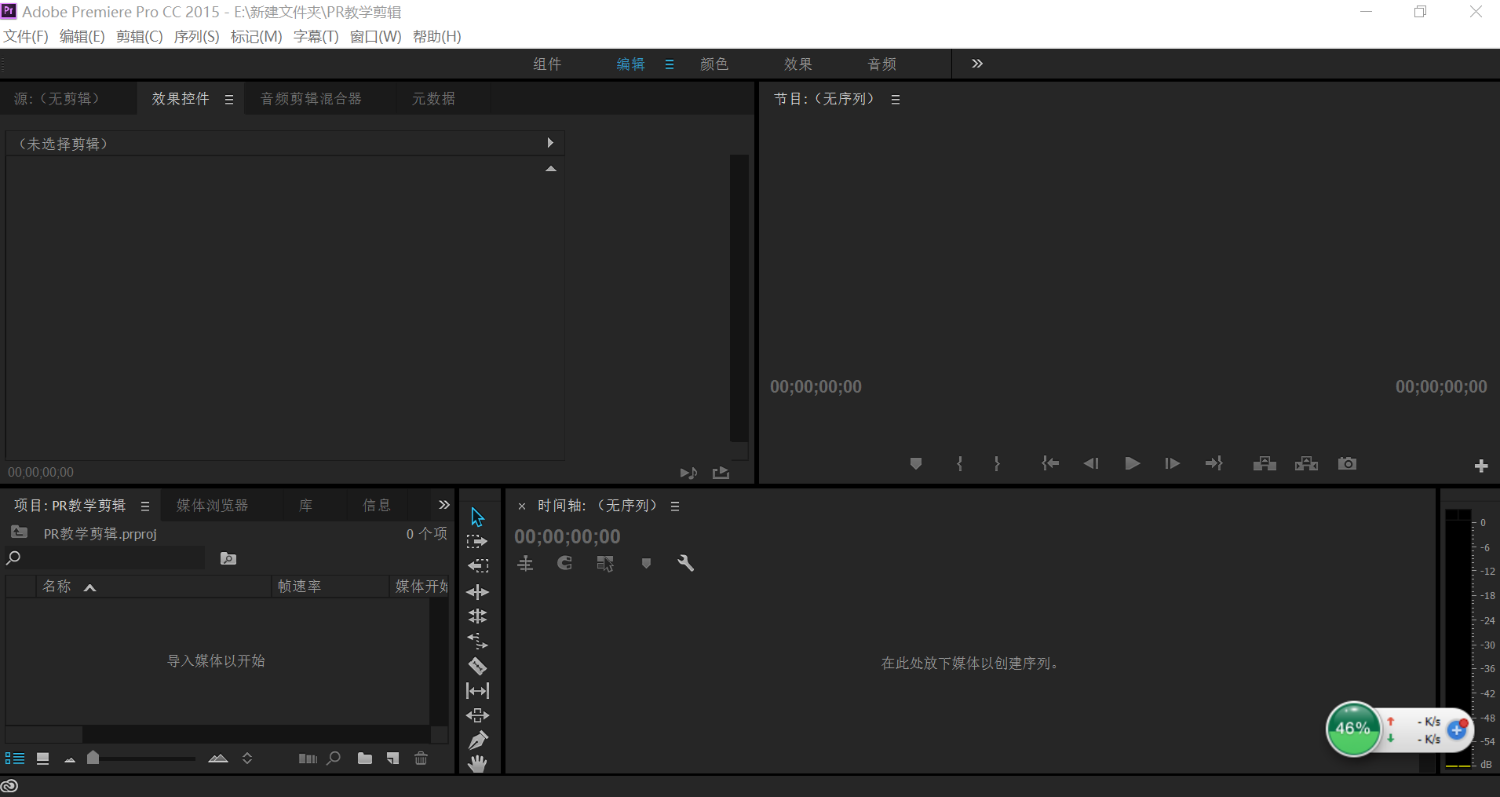The width and height of the screenshot is (1500, 797).
Task: Select the Rate Stretch tool
Action: [x=477, y=641]
